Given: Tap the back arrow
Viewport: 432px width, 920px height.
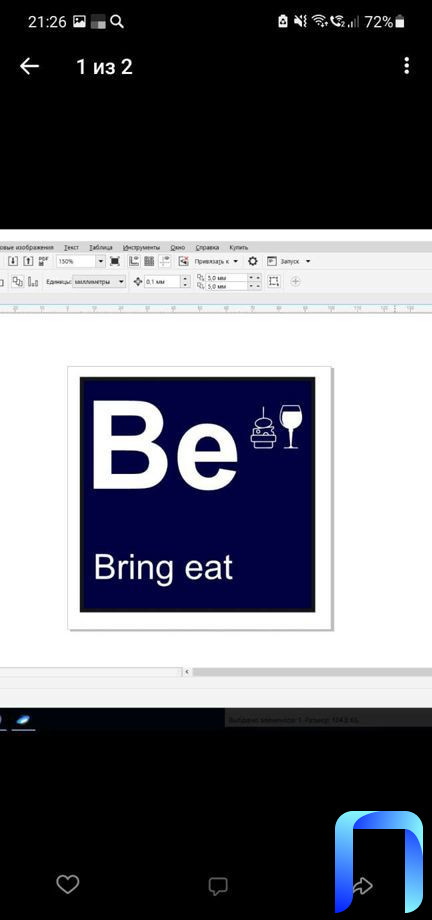Looking at the screenshot, I should point(29,66).
